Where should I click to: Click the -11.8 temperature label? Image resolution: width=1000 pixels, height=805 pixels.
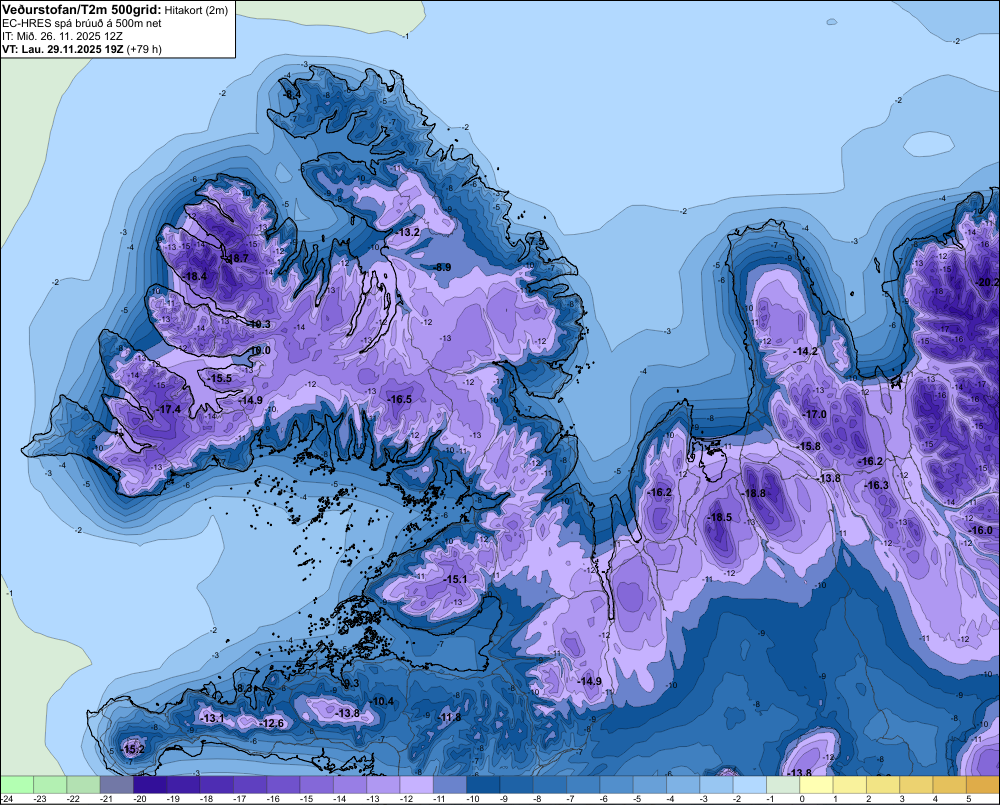pyautogui.click(x=449, y=718)
